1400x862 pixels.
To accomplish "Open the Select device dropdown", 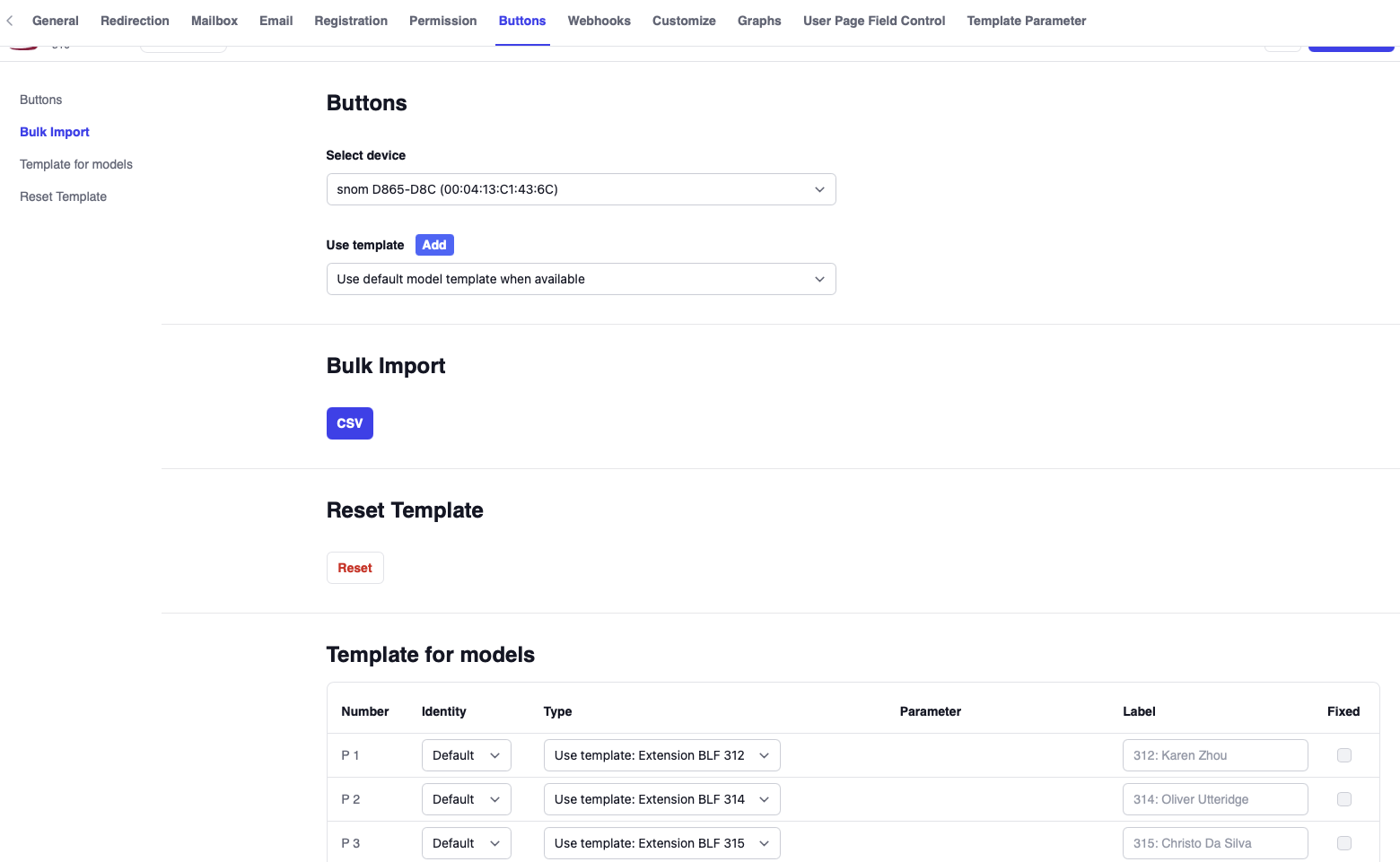I will click(581, 189).
